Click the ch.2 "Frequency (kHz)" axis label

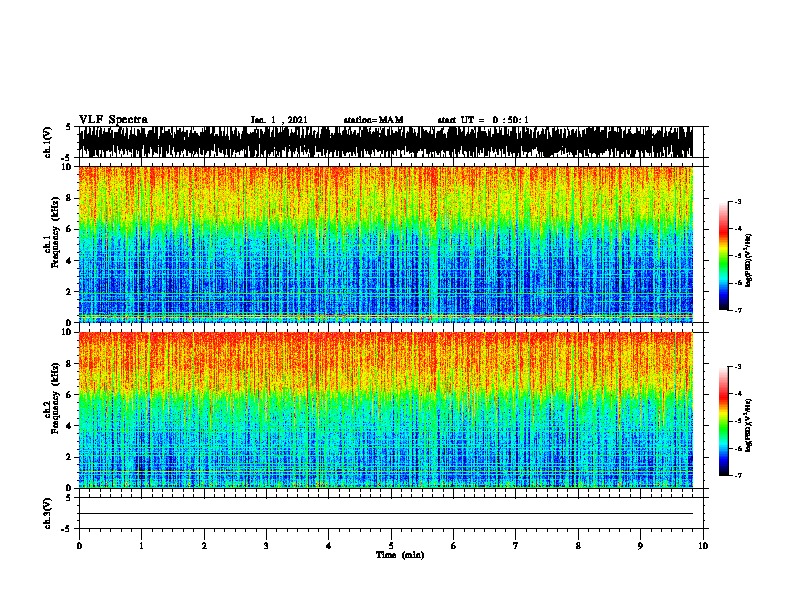coord(55,398)
